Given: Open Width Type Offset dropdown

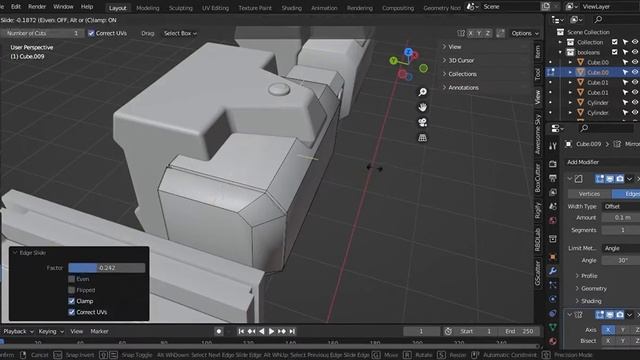Looking at the screenshot, I should [x=621, y=207].
